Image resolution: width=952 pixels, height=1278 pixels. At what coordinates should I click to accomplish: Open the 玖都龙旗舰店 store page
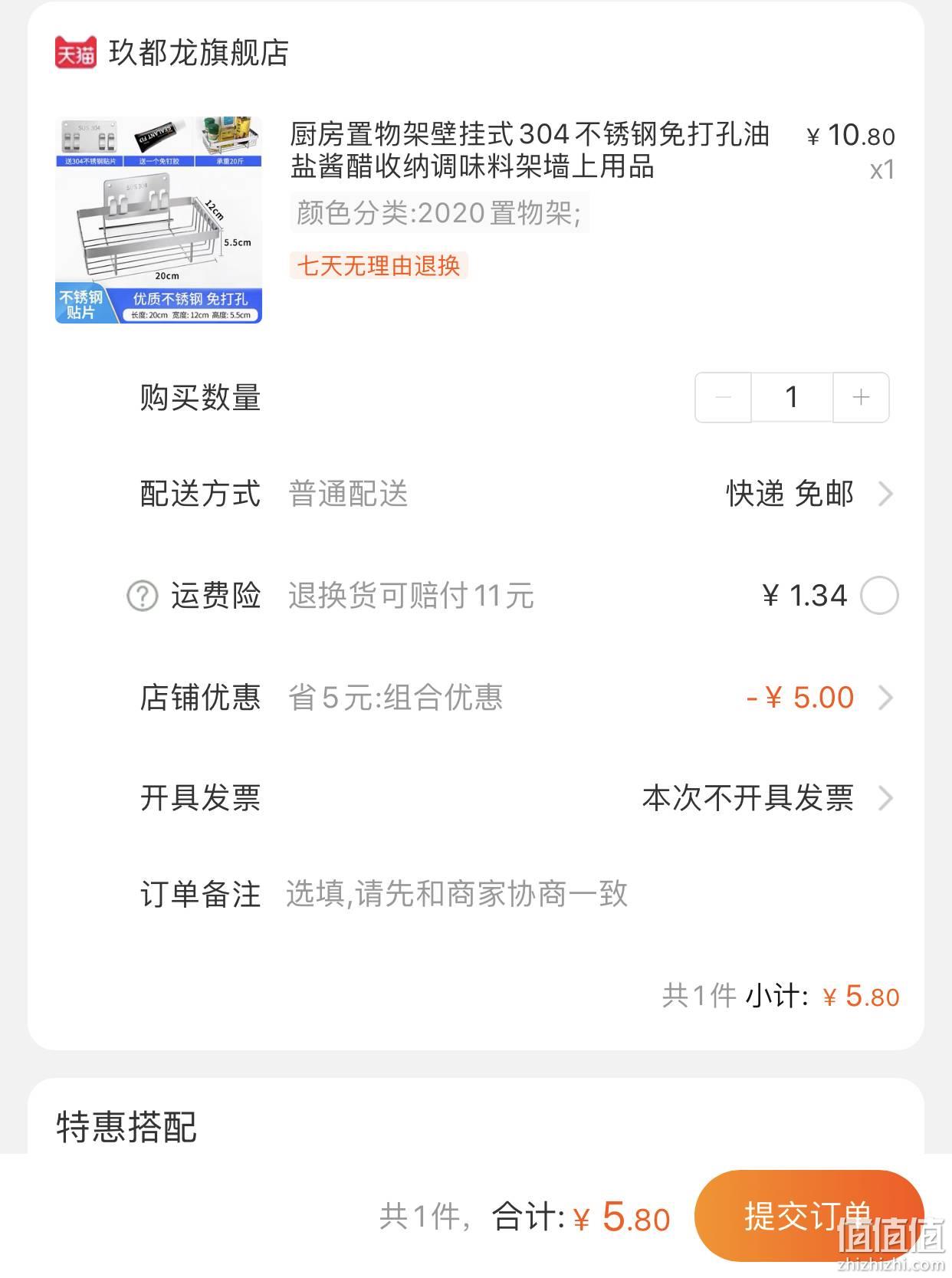[x=199, y=53]
